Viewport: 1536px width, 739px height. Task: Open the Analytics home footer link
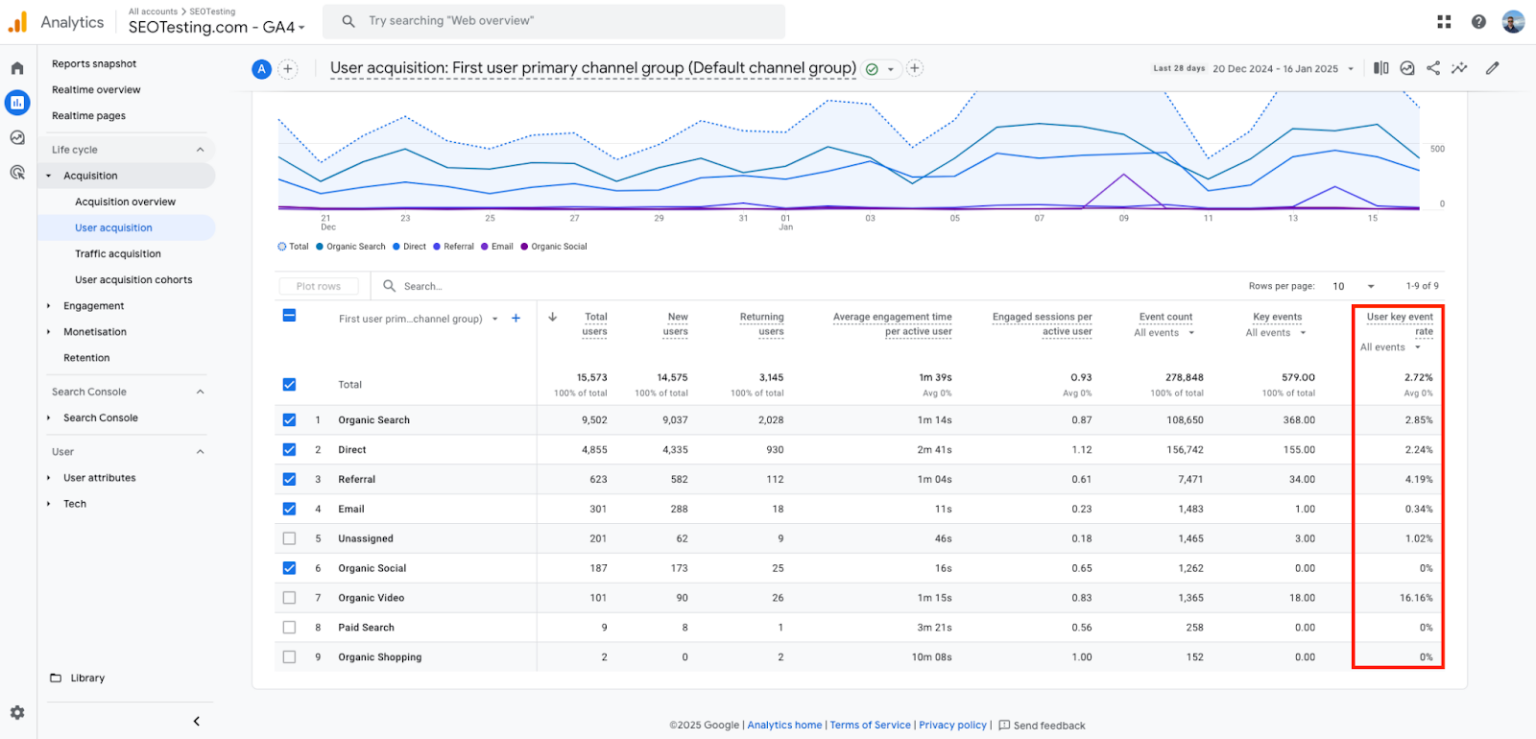[785, 725]
